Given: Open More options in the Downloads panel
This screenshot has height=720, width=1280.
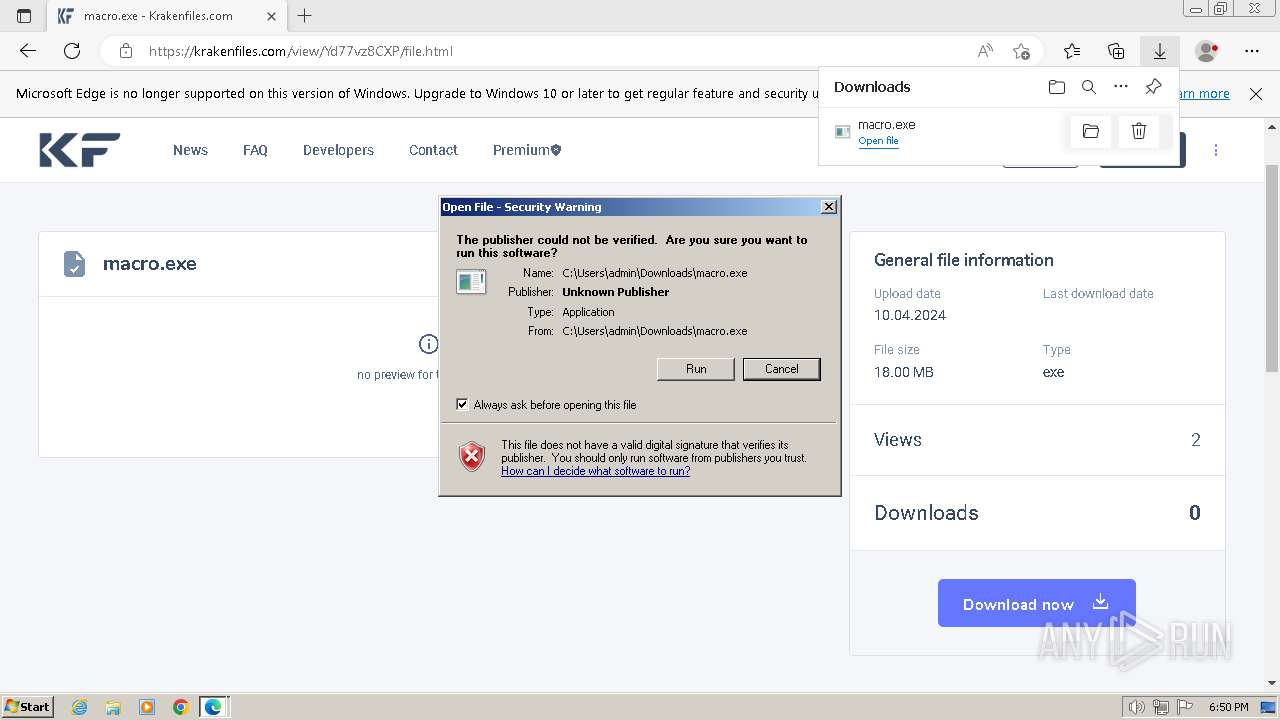Looking at the screenshot, I should click(1121, 87).
